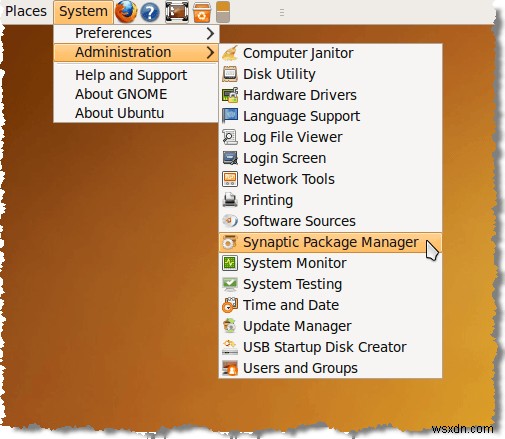Select Language Support

pos(330,116)
